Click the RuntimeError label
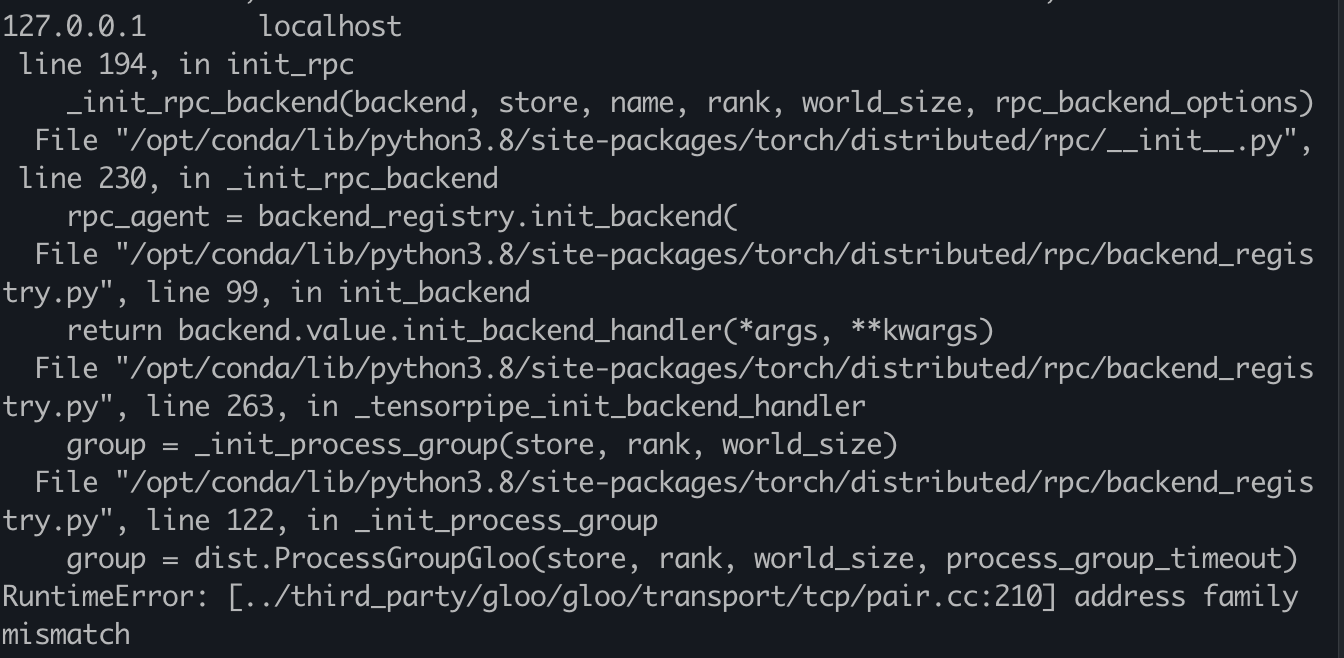This screenshot has height=658, width=1344. click(x=104, y=597)
